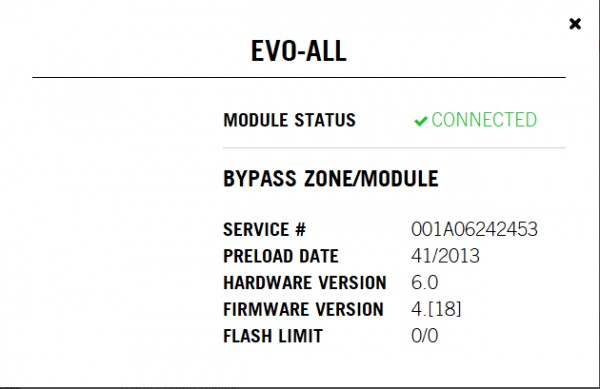The height and width of the screenshot is (389, 600).
Task: Click the hardware version value 6.0
Action: point(425,283)
